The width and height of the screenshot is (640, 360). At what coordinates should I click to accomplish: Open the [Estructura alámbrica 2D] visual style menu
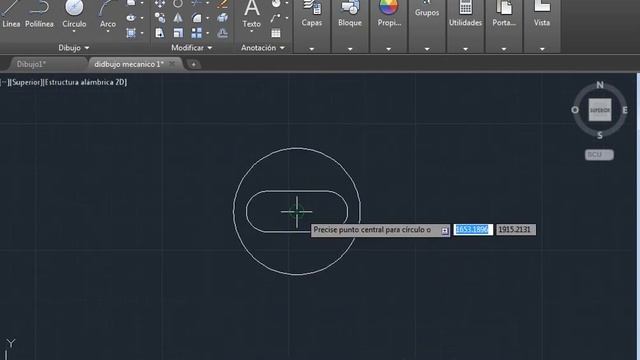click(x=85, y=82)
